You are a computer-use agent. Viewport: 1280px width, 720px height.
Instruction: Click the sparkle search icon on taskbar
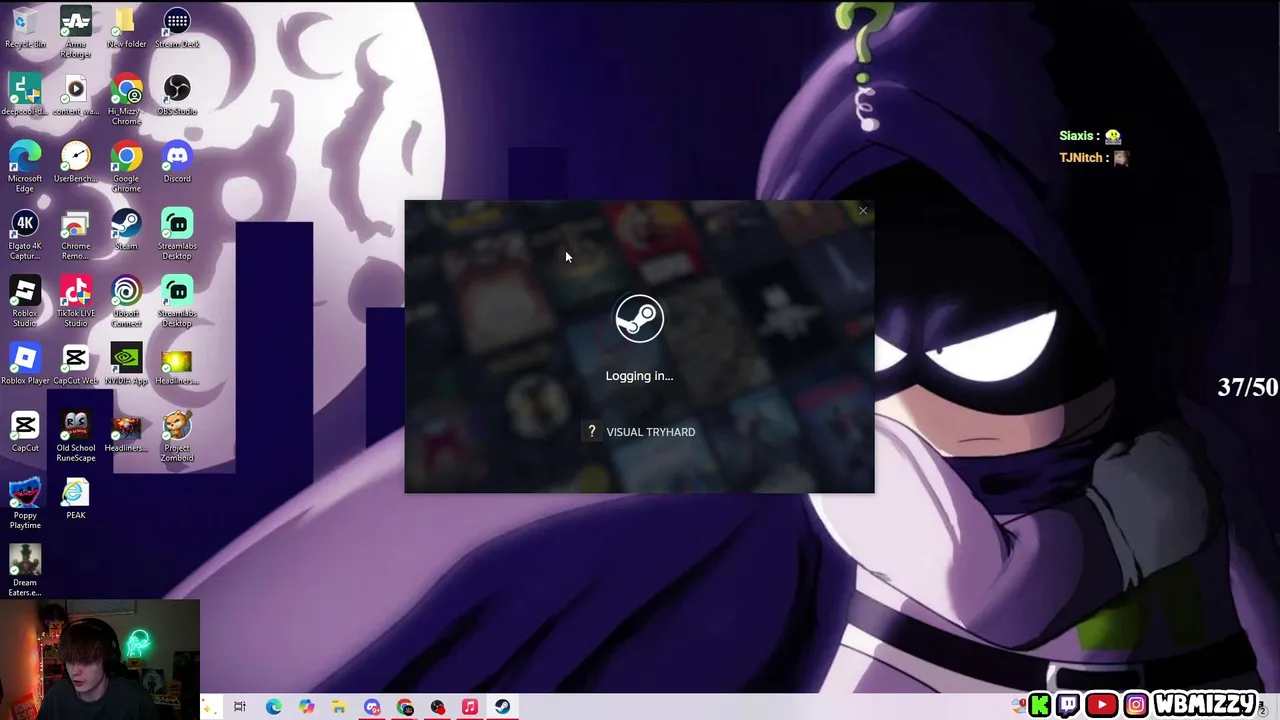coord(208,707)
